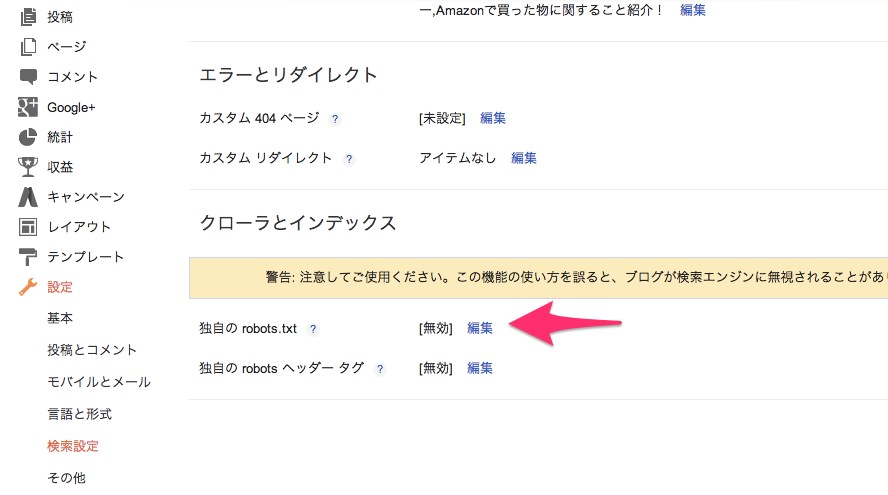Select the コメント speech bubble icon
The image size is (888, 495).
tap(28, 76)
